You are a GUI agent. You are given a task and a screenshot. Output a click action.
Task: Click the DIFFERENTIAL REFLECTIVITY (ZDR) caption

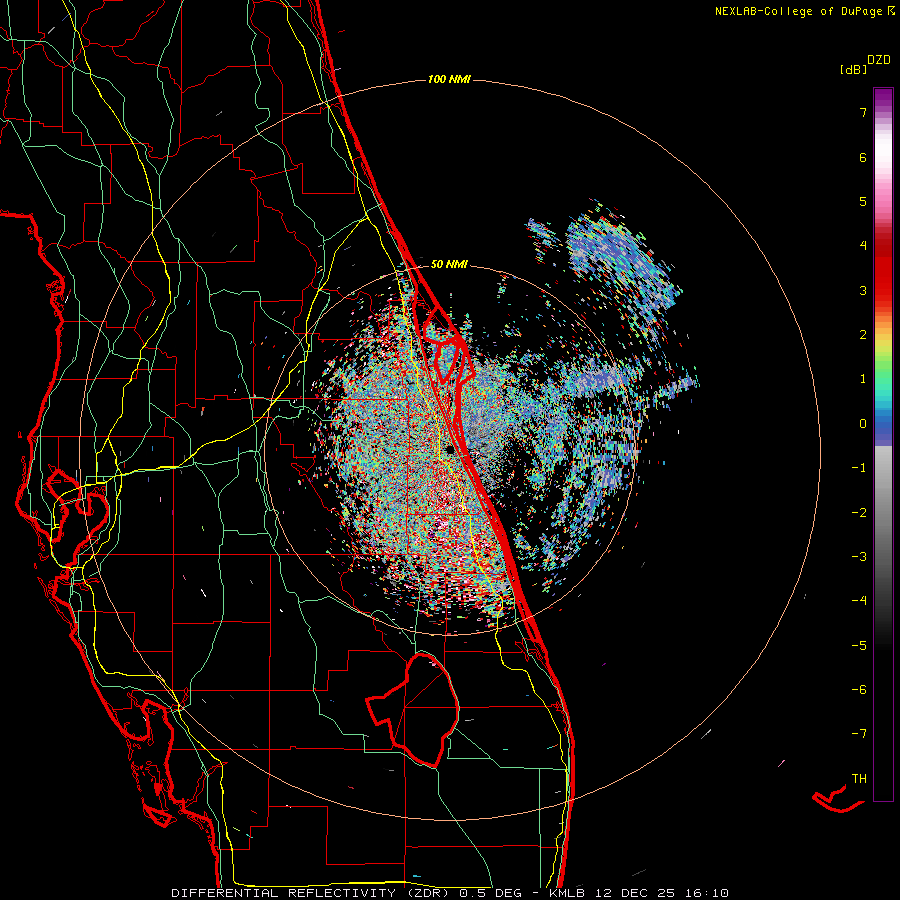[x=313, y=893]
